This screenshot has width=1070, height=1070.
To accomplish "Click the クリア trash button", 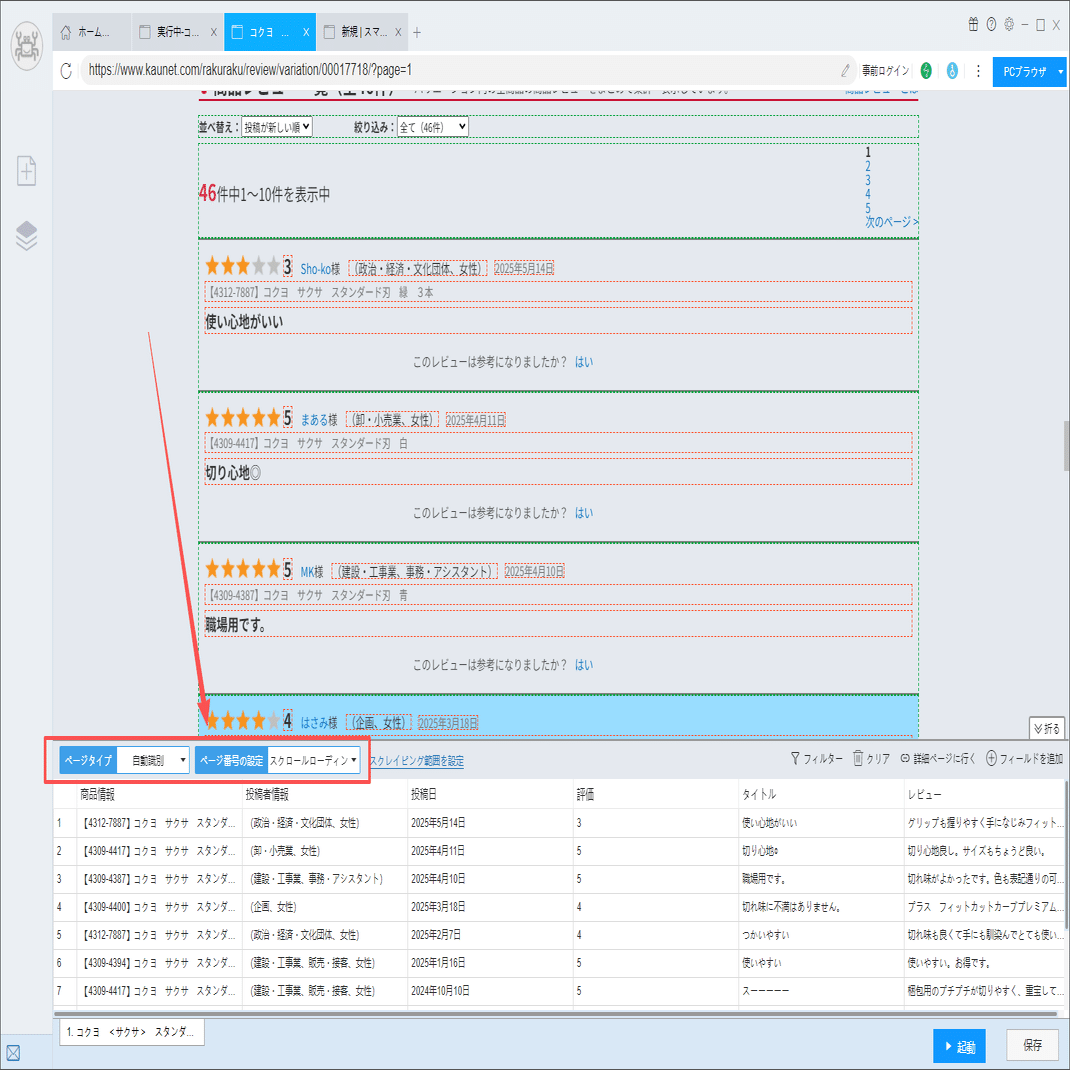I will coord(871,758).
